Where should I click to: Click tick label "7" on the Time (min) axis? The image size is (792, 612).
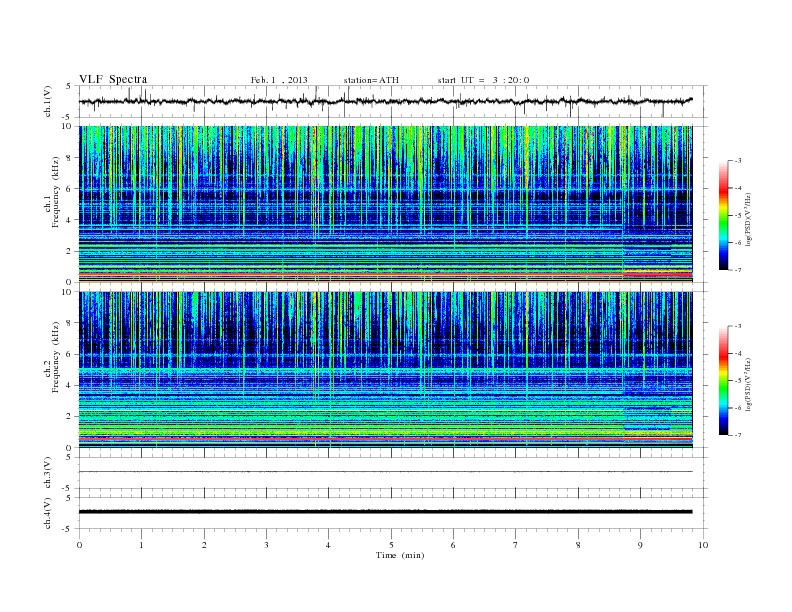[x=516, y=545]
